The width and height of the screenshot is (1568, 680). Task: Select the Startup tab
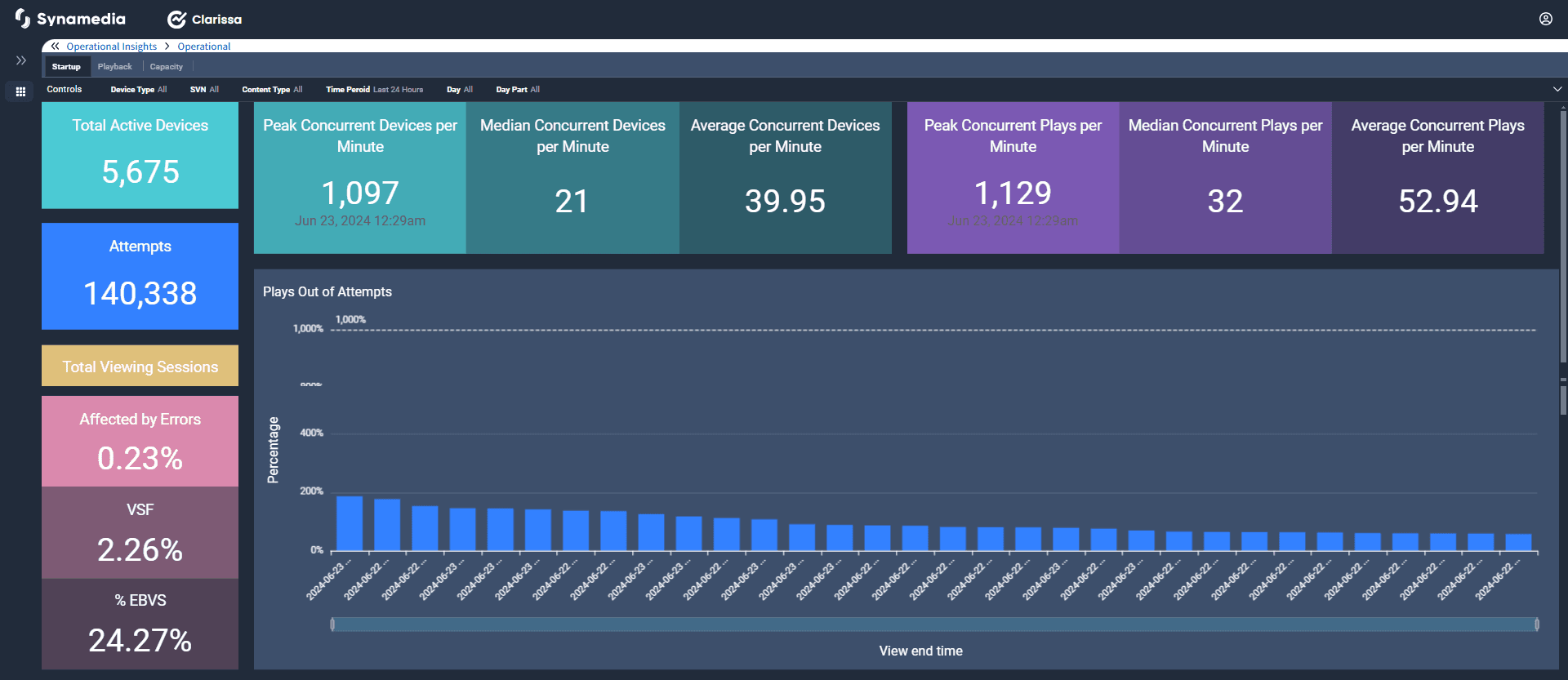tap(66, 67)
